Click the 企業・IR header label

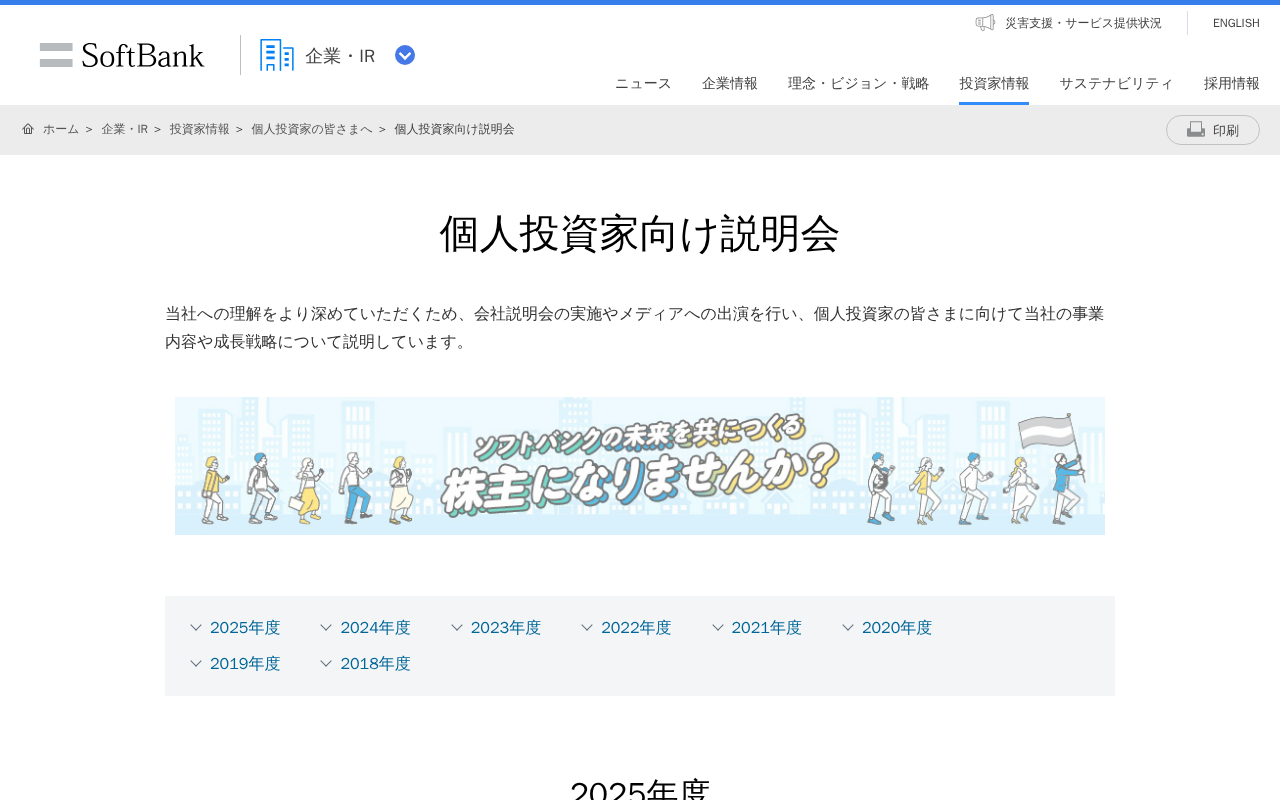[x=340, y=56]
